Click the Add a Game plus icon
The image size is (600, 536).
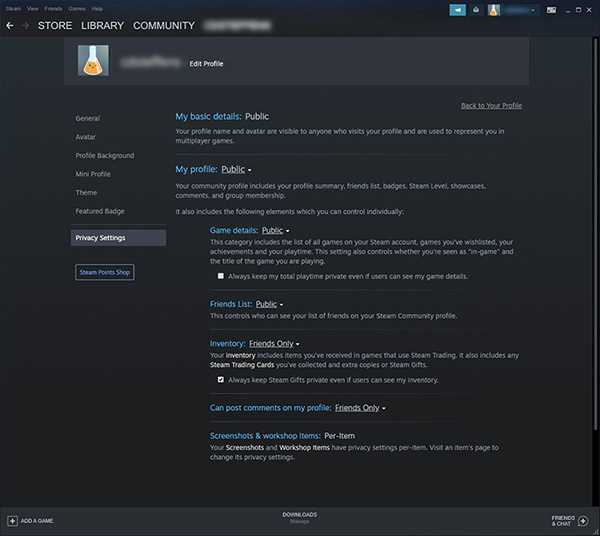click(x=13, y=521)
